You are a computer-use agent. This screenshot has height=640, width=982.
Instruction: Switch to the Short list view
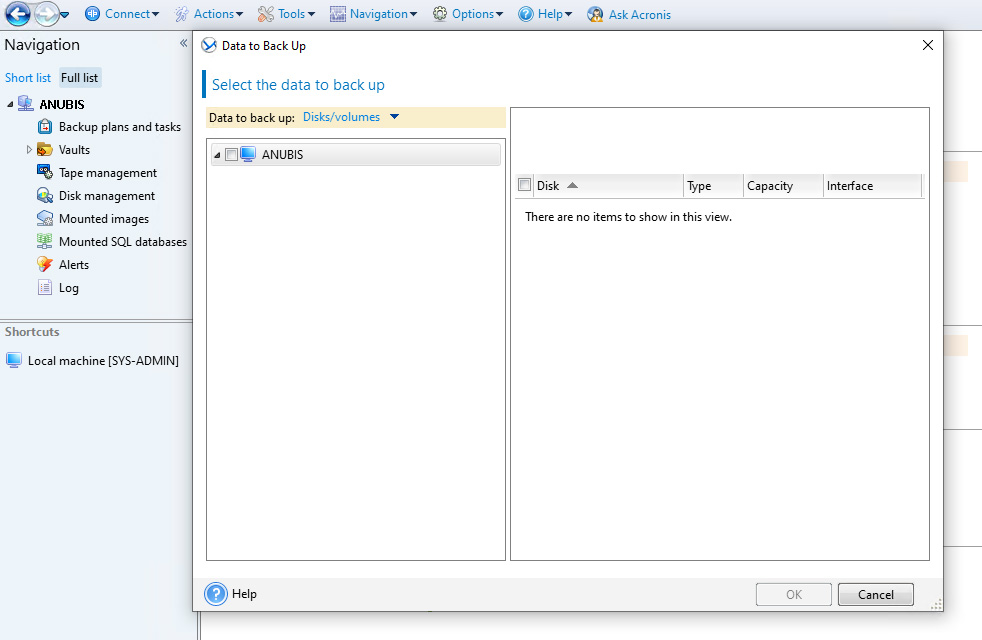click(x=28, y=78)
